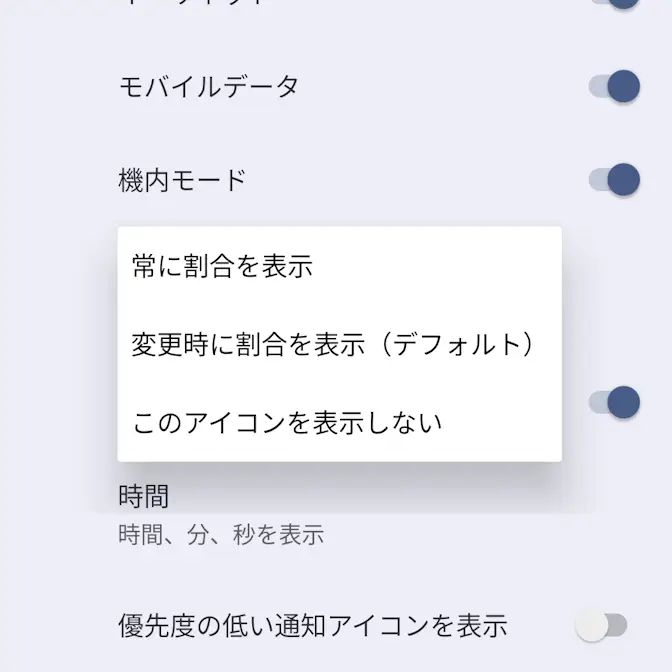Enable 優先度の低い通知アイコンを表示 switch
Viewport: 672px width, 672px height.
pos(601,626)
